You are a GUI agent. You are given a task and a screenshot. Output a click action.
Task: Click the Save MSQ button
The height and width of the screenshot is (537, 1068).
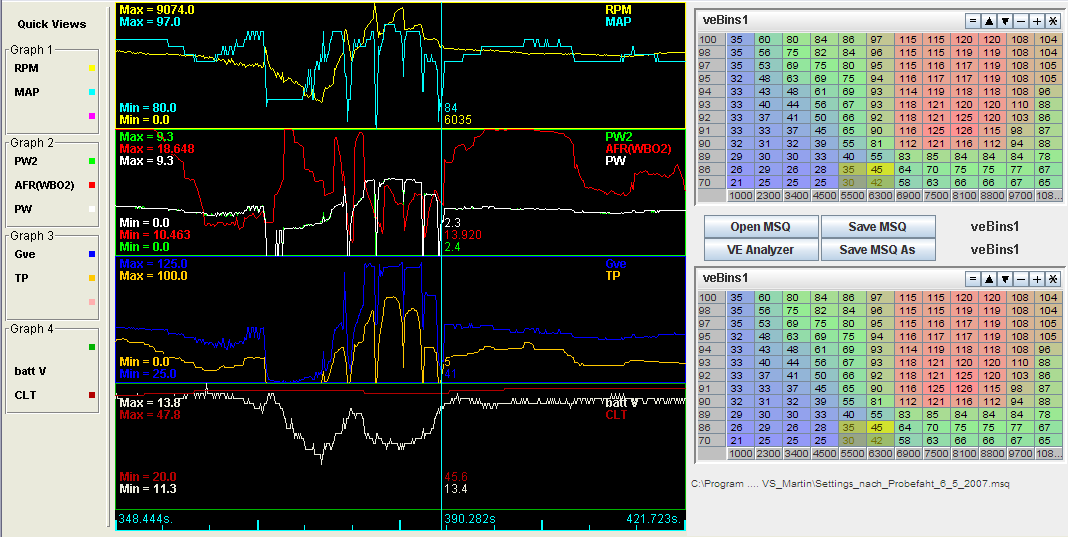(876, 226)
